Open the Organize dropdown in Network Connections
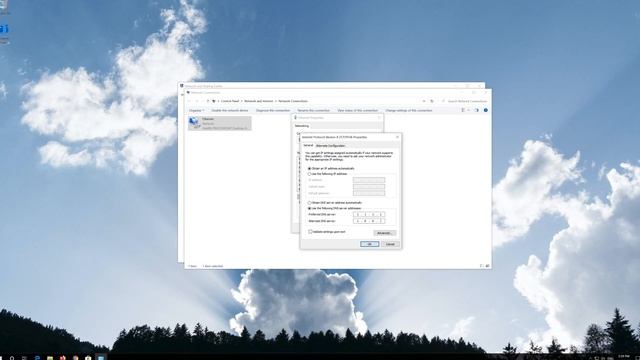The width and height of the screenshot is (640, 360). (x=196, y=111)
